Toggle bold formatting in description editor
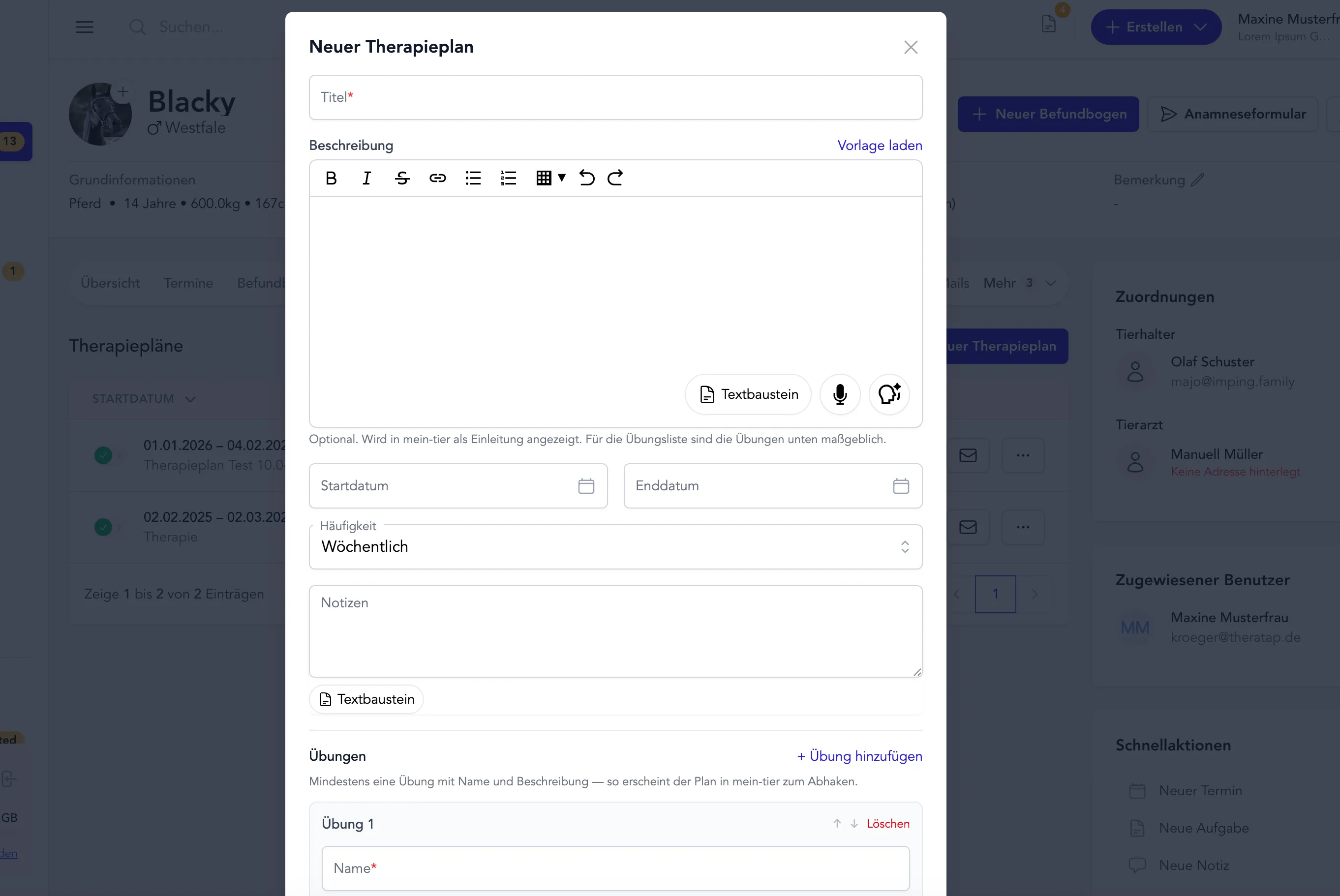The width and height of the screenshot is (1340, 896). pos(331,179)
